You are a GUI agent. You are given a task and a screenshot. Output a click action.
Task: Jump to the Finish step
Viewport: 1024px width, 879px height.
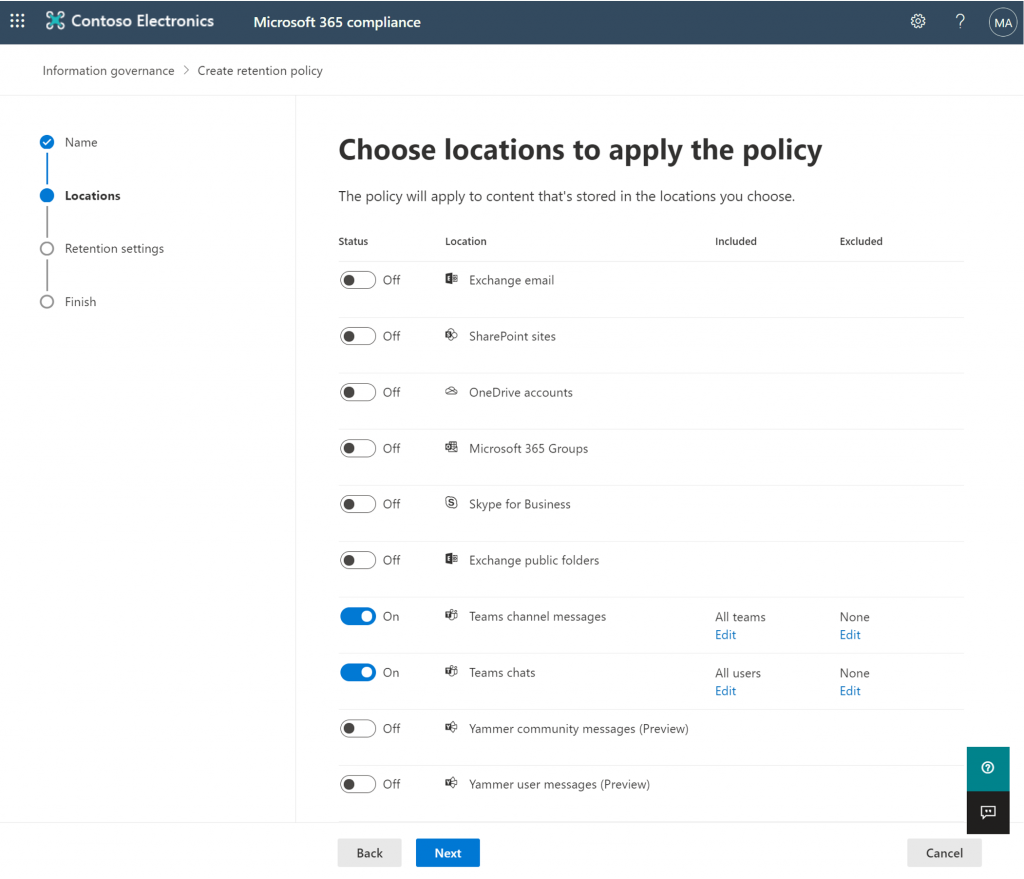[x=80, y=302]
